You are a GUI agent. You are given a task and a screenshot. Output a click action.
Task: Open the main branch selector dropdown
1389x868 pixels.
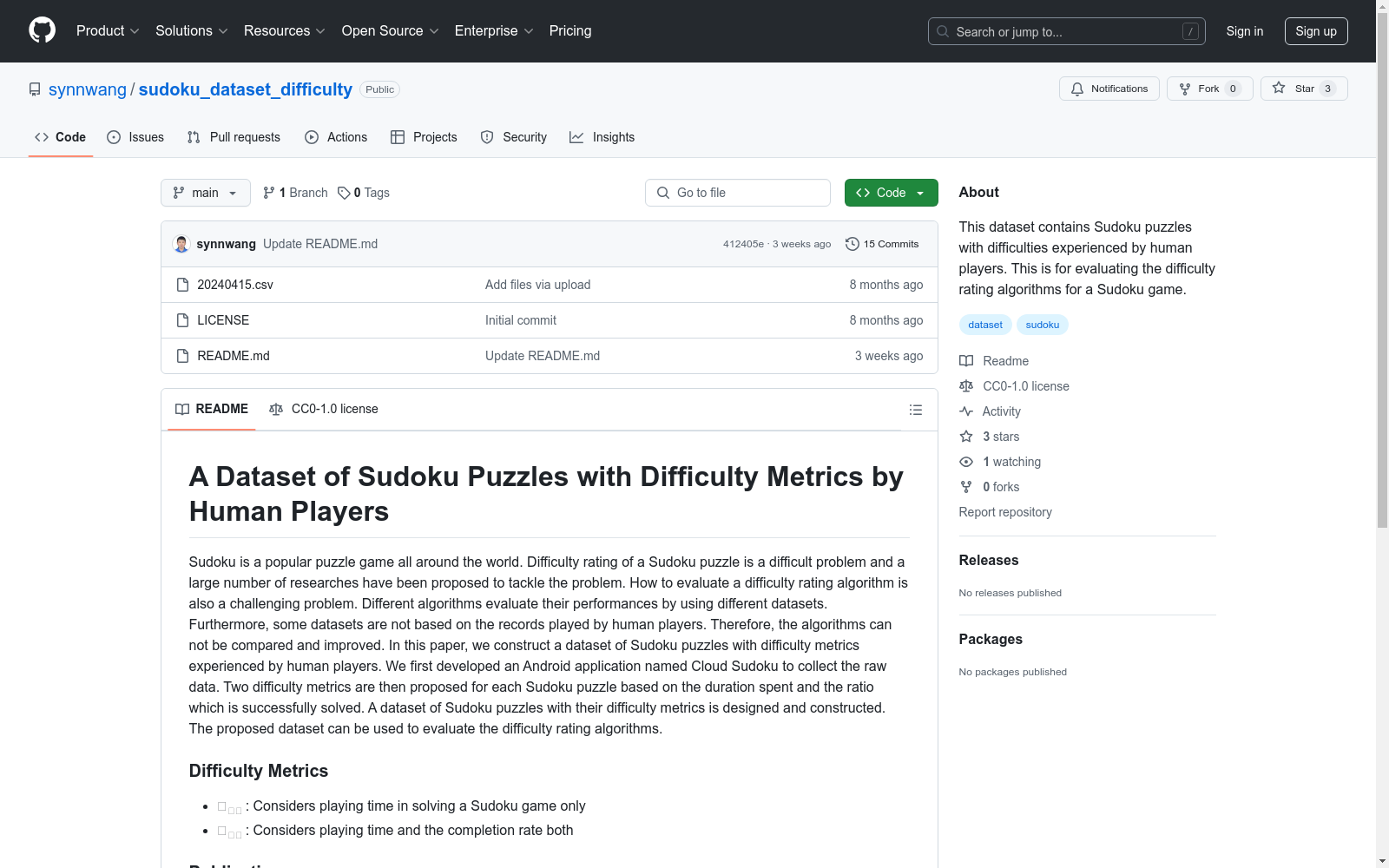coord(206,193)
